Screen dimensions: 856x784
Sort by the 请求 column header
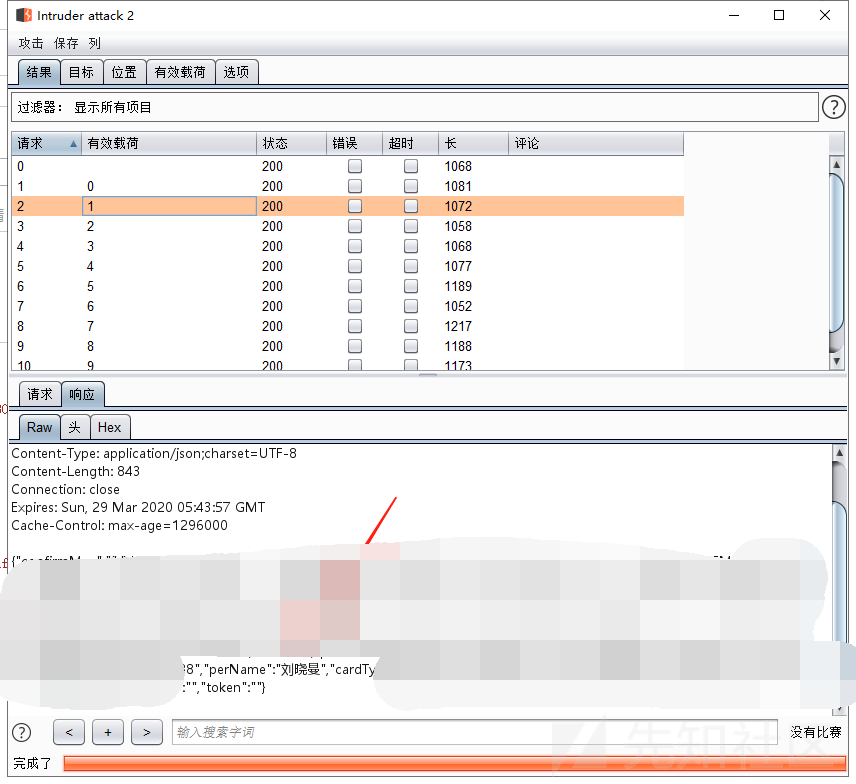point(47,144)
